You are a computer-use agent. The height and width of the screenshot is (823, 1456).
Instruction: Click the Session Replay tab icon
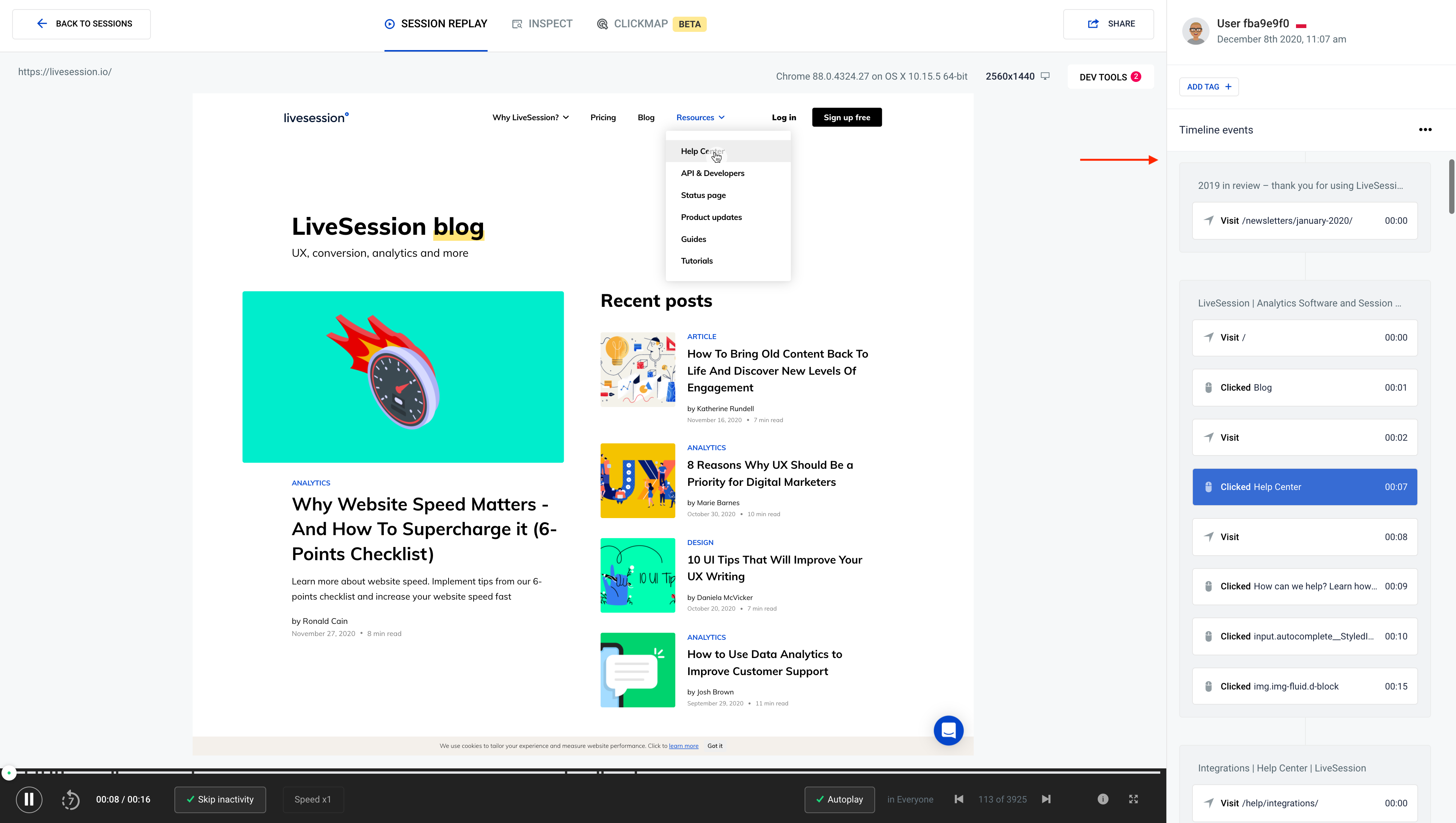tap(389, 24)
